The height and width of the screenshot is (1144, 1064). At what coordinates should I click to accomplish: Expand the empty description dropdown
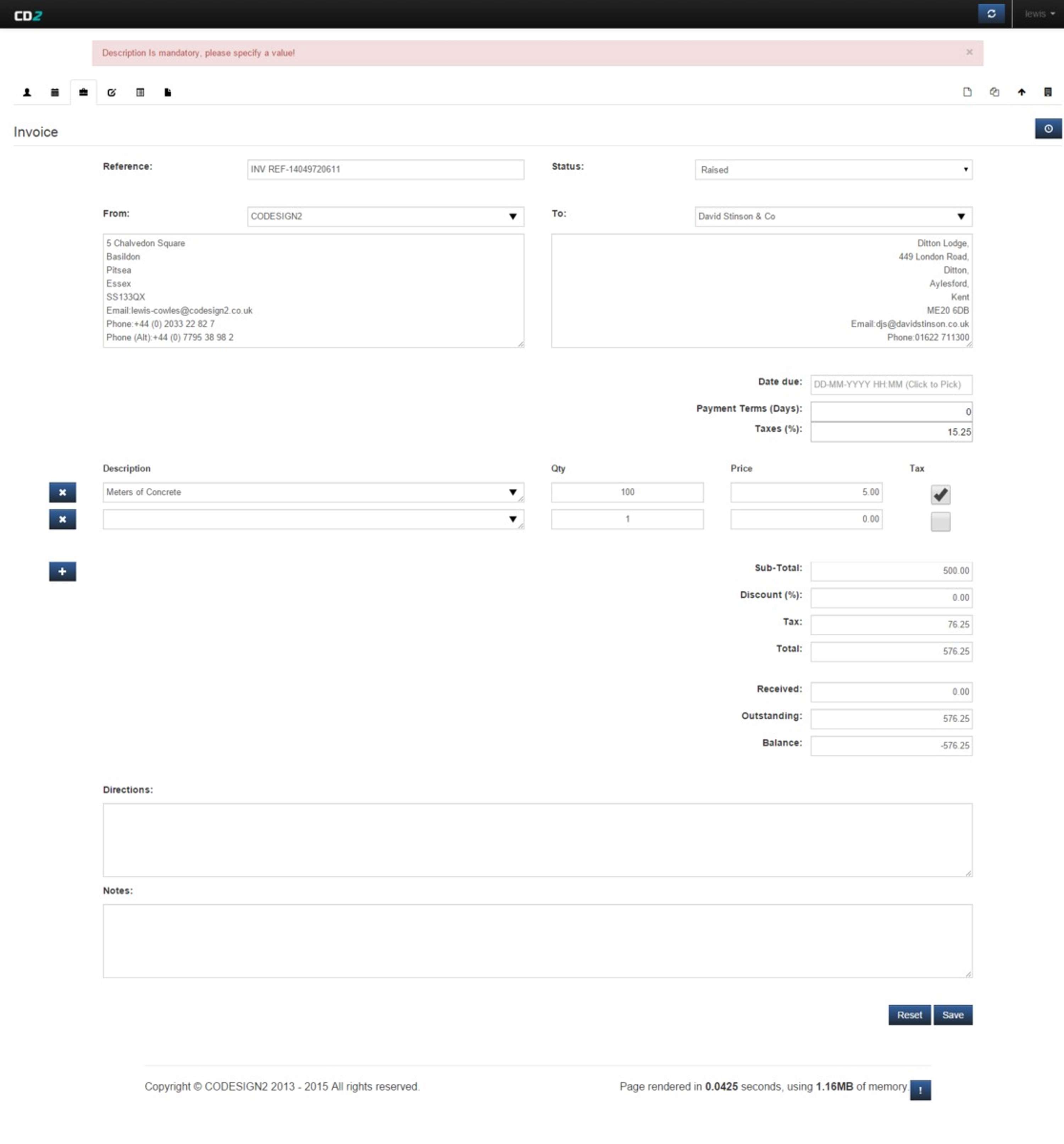tap(512, 520)
